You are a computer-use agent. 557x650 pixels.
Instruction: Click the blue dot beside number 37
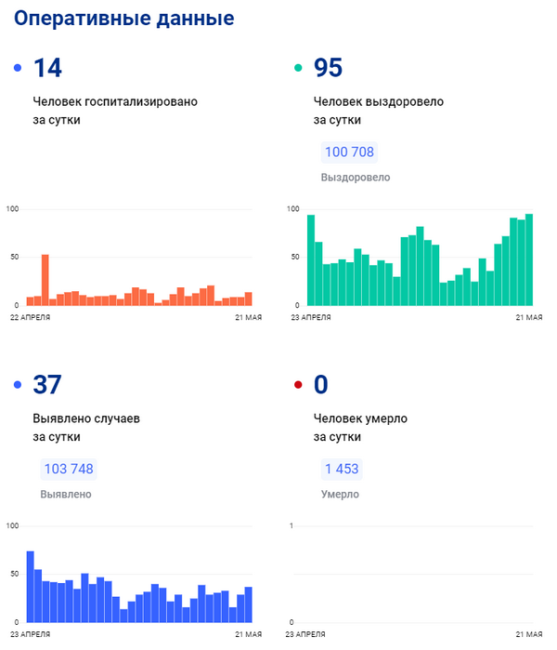click(17, 385)
